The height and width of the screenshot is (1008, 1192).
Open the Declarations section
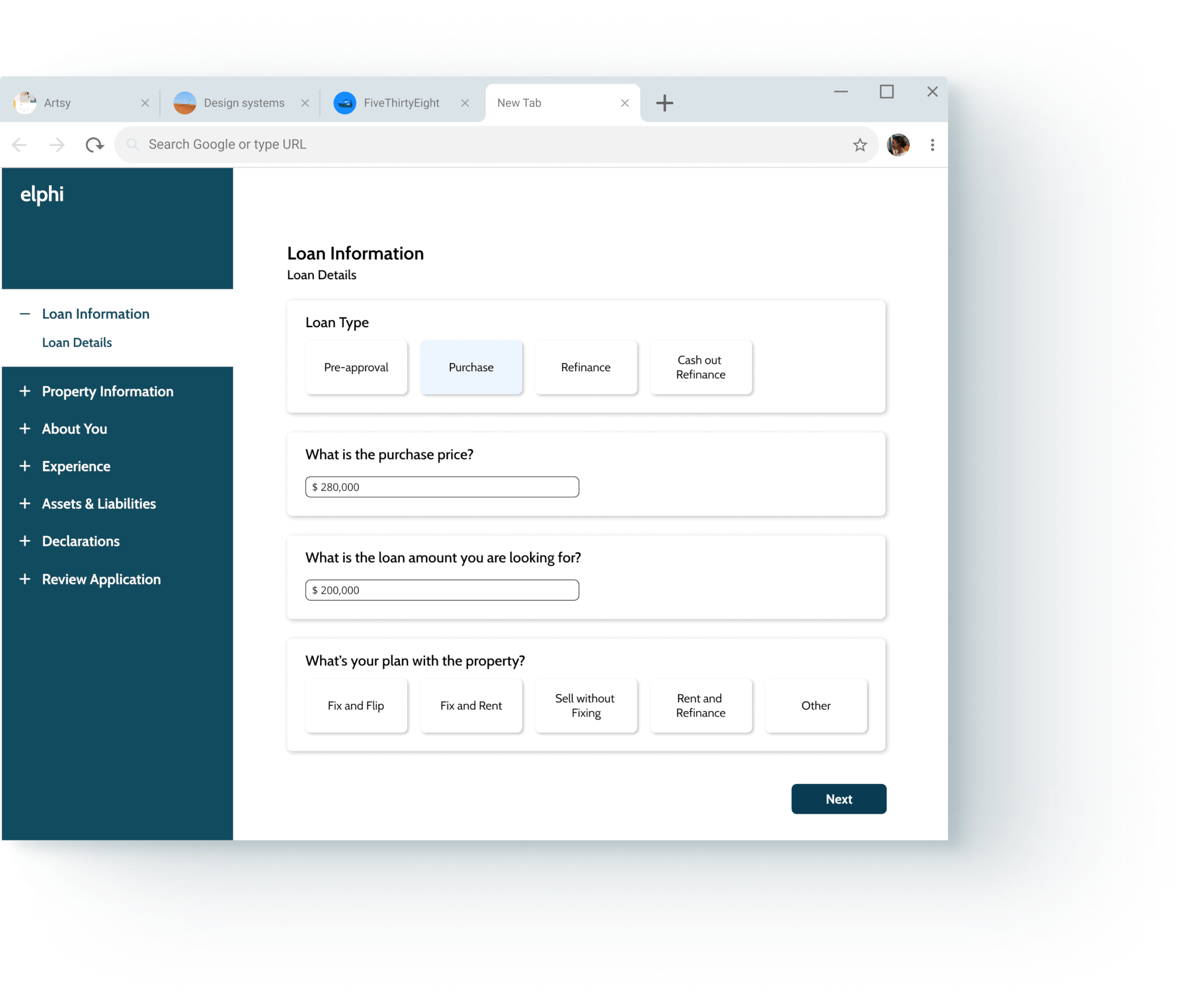point(81,541)
